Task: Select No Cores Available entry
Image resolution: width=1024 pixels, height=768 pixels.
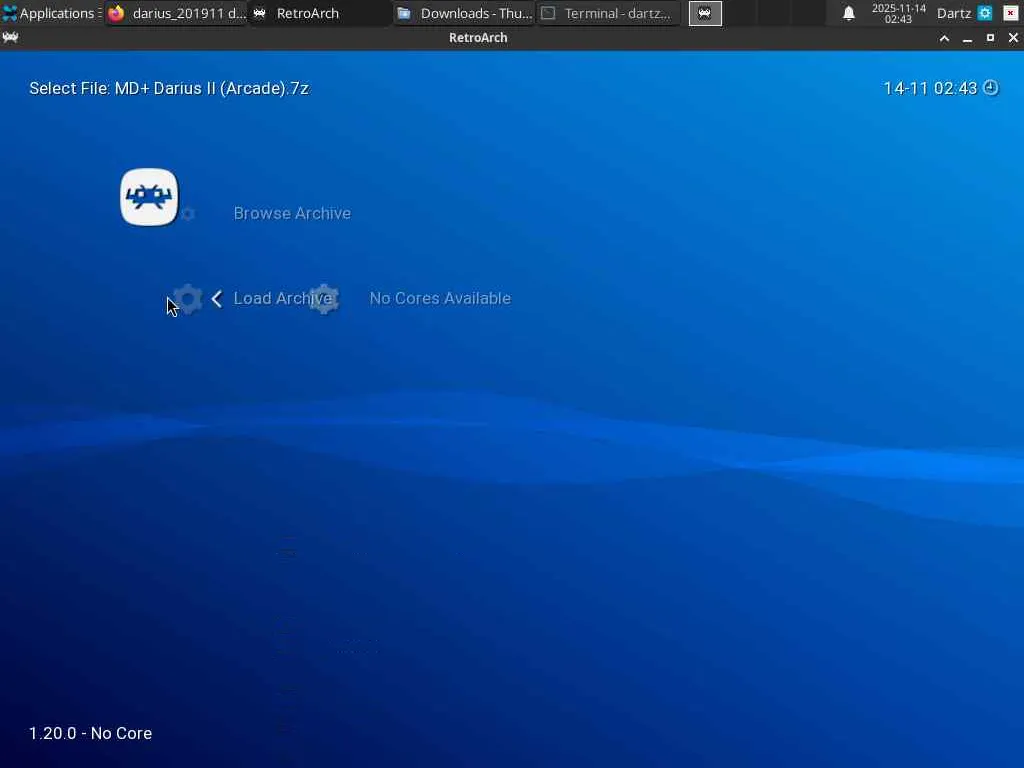Action: point(440,298)
